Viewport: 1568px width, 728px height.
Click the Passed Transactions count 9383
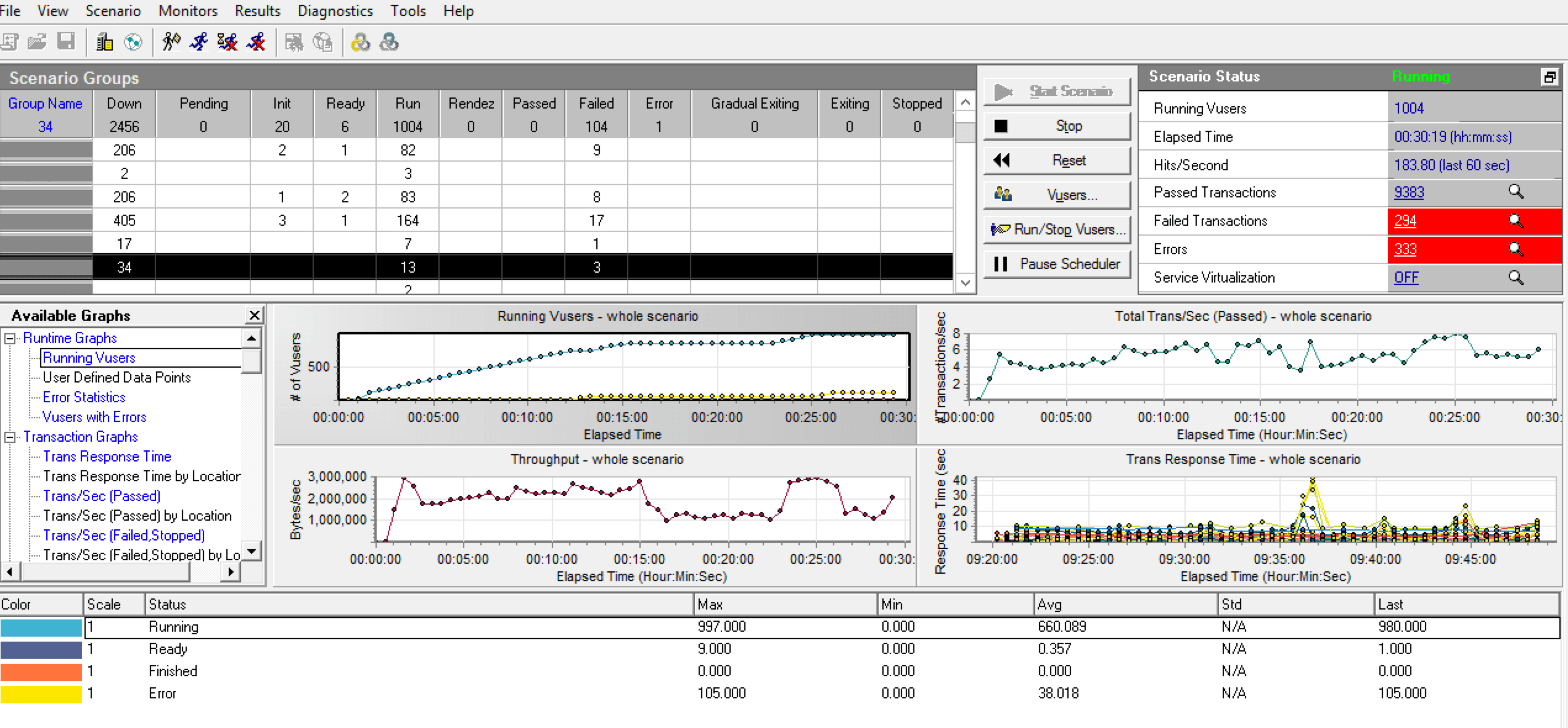point(1408,192)
